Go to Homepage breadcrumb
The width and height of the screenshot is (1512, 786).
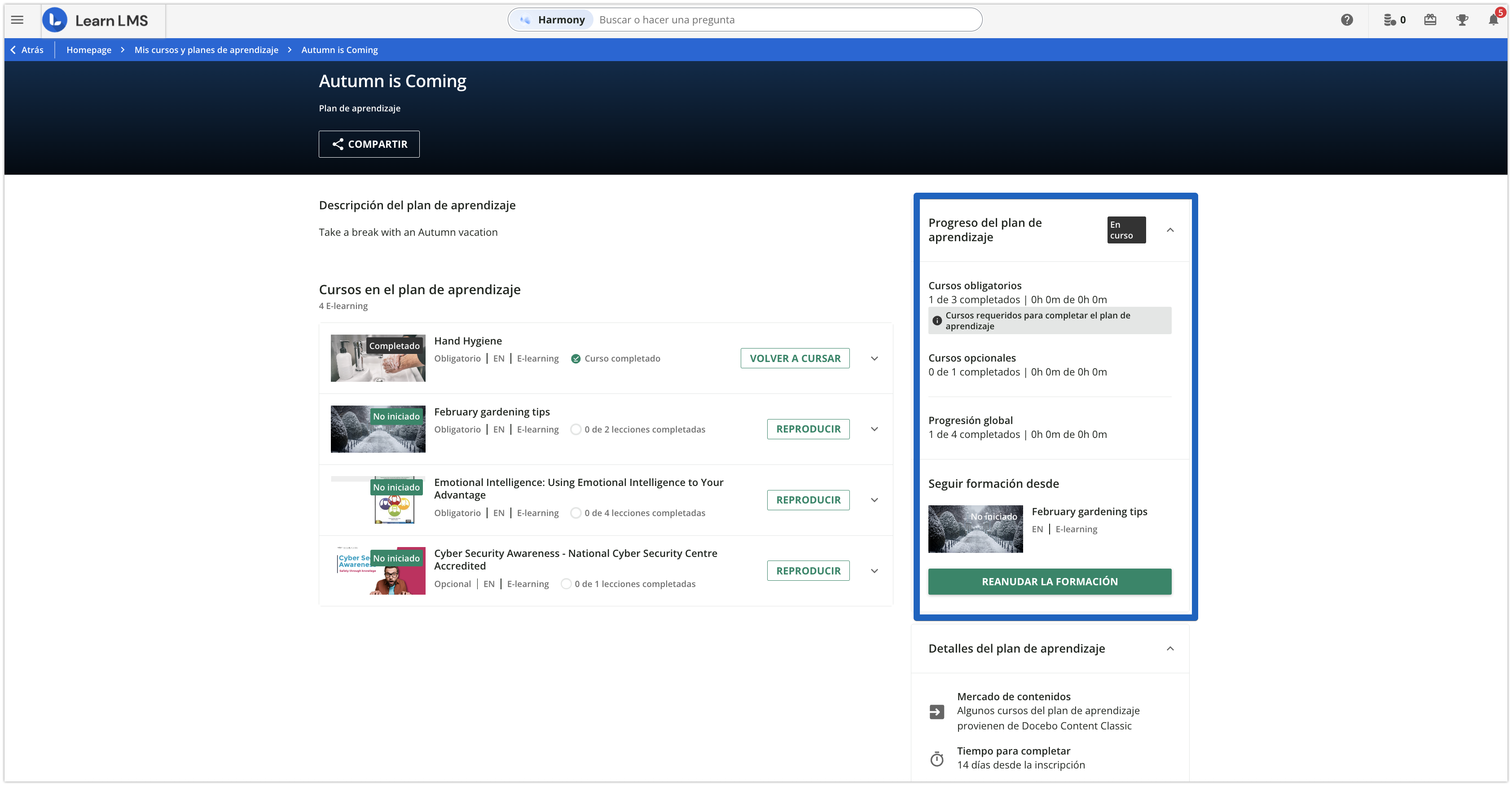88,50
